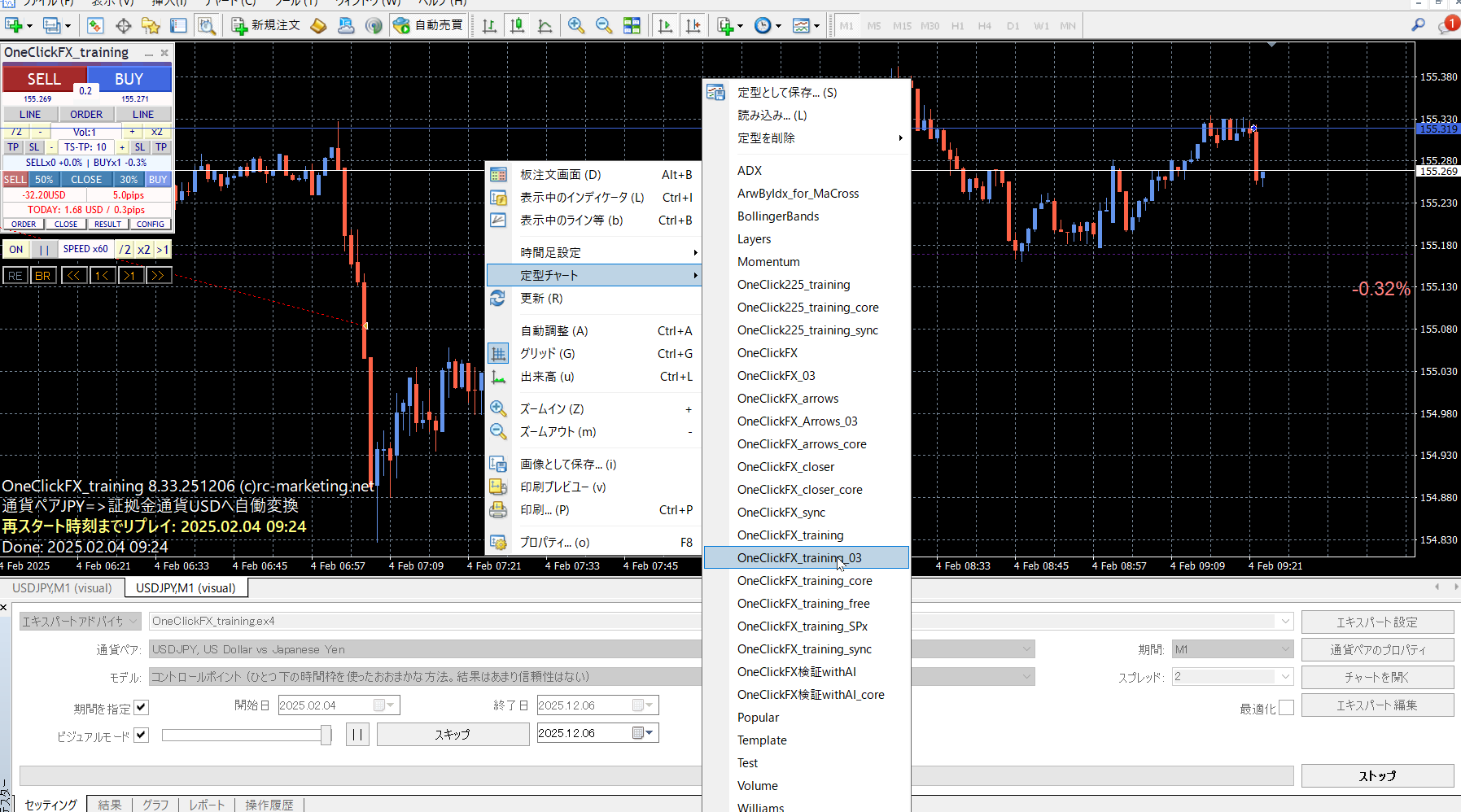Screen dimensions: 1461x812
Task: Click the zoom out magnifier toolbar icon
Action: (x=604, y=26)
